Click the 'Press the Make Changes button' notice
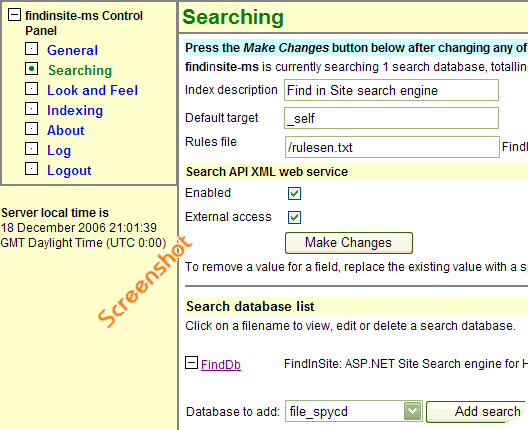 click(356, 48)
